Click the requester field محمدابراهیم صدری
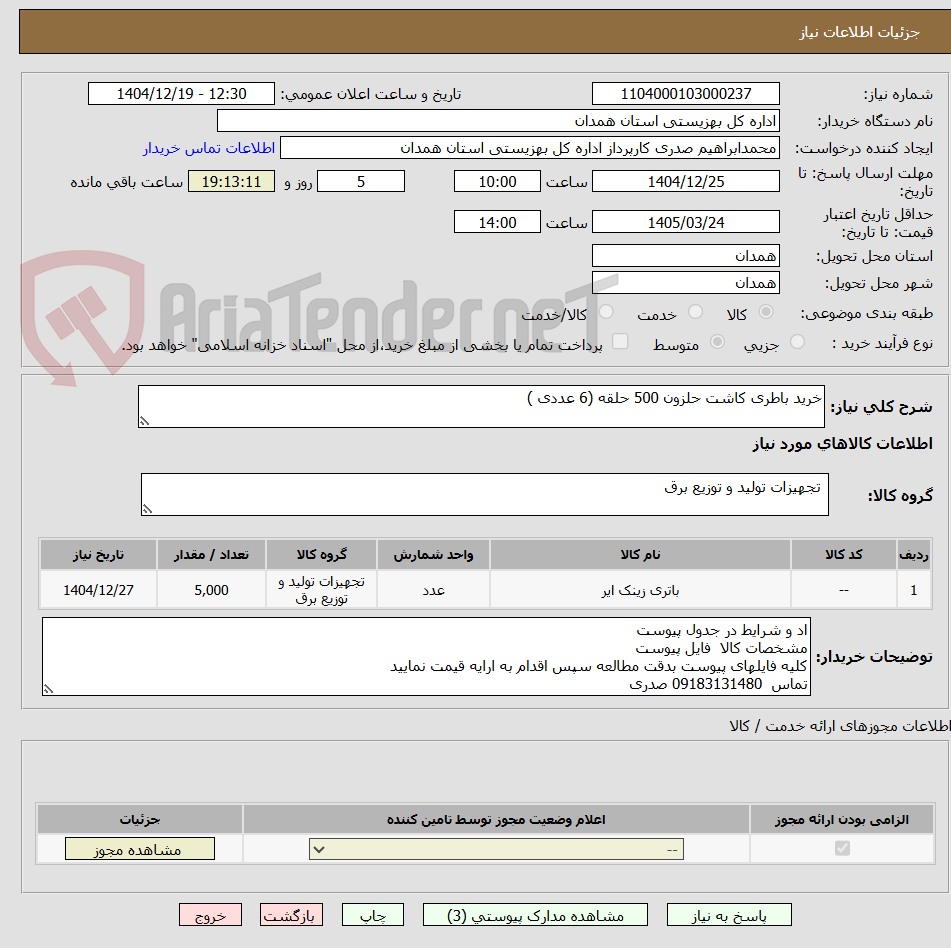Image resolution: width=951 pixels, height=948 pixels. (x=529, y=148)
